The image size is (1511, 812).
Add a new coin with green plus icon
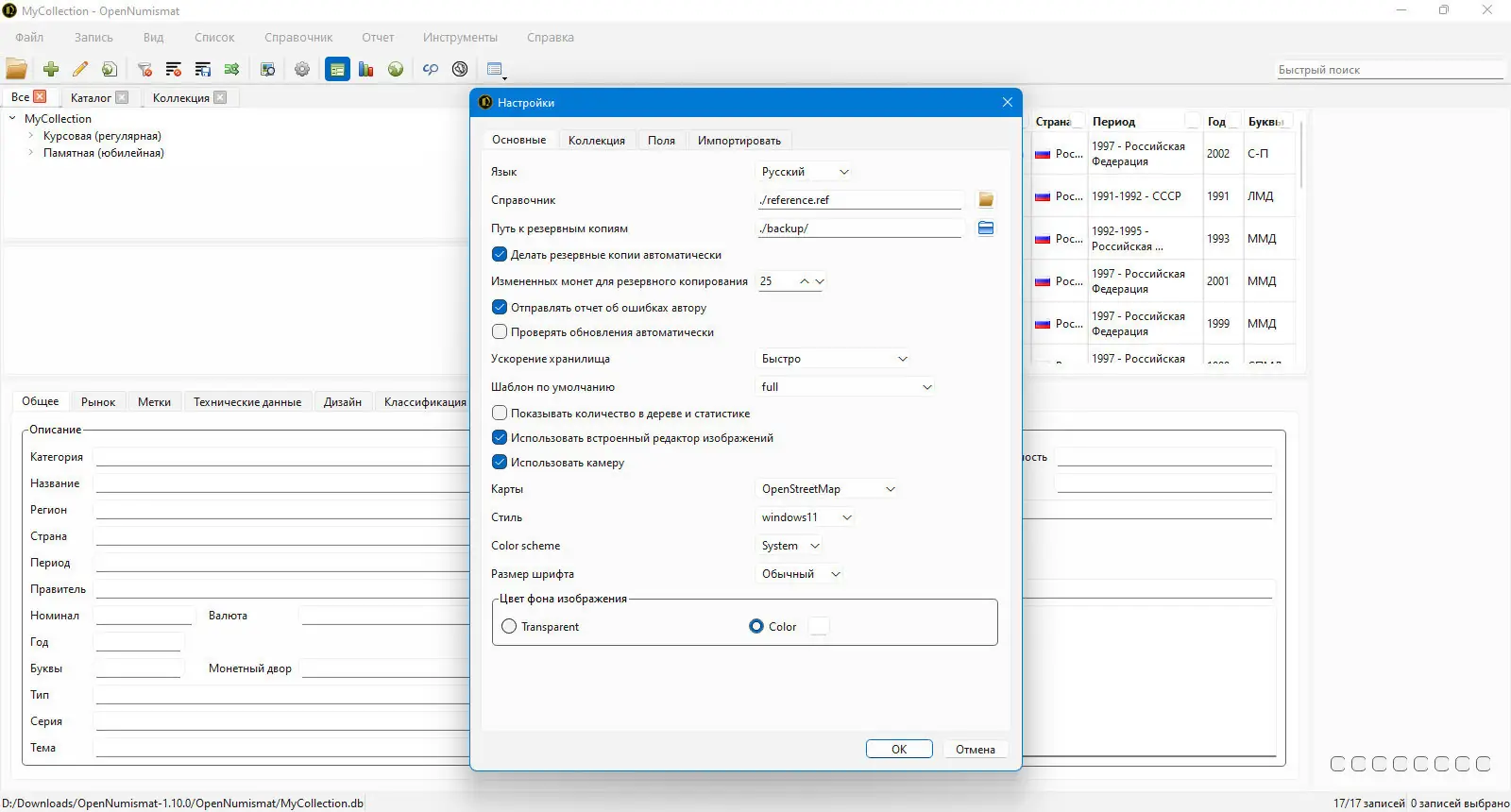click(51, 69)
